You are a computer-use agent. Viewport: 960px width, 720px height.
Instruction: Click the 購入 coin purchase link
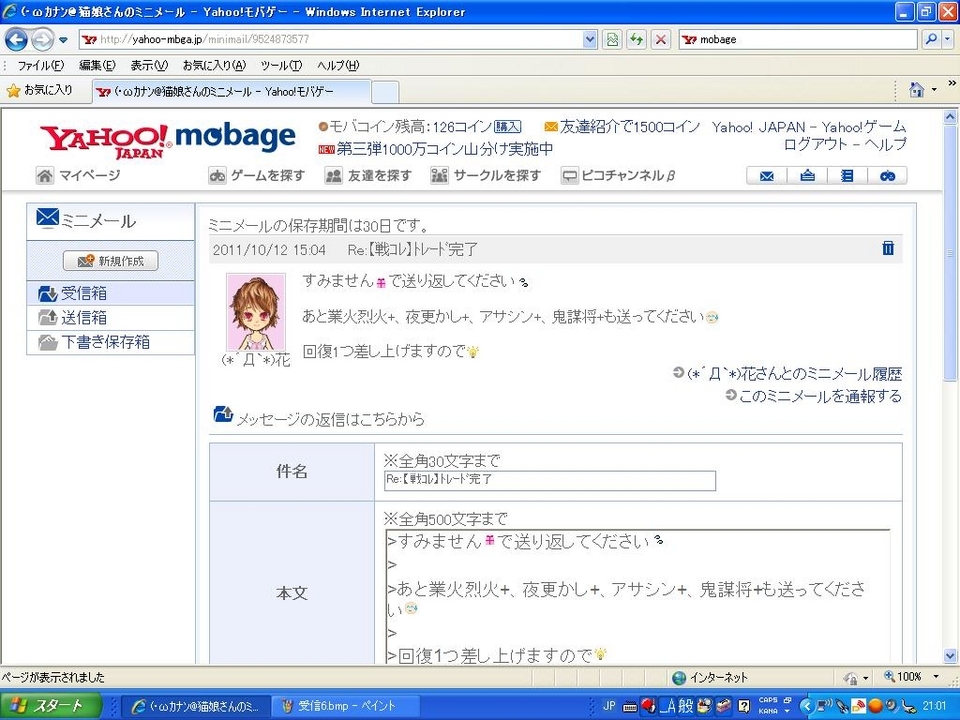click(x=508, y=127)
